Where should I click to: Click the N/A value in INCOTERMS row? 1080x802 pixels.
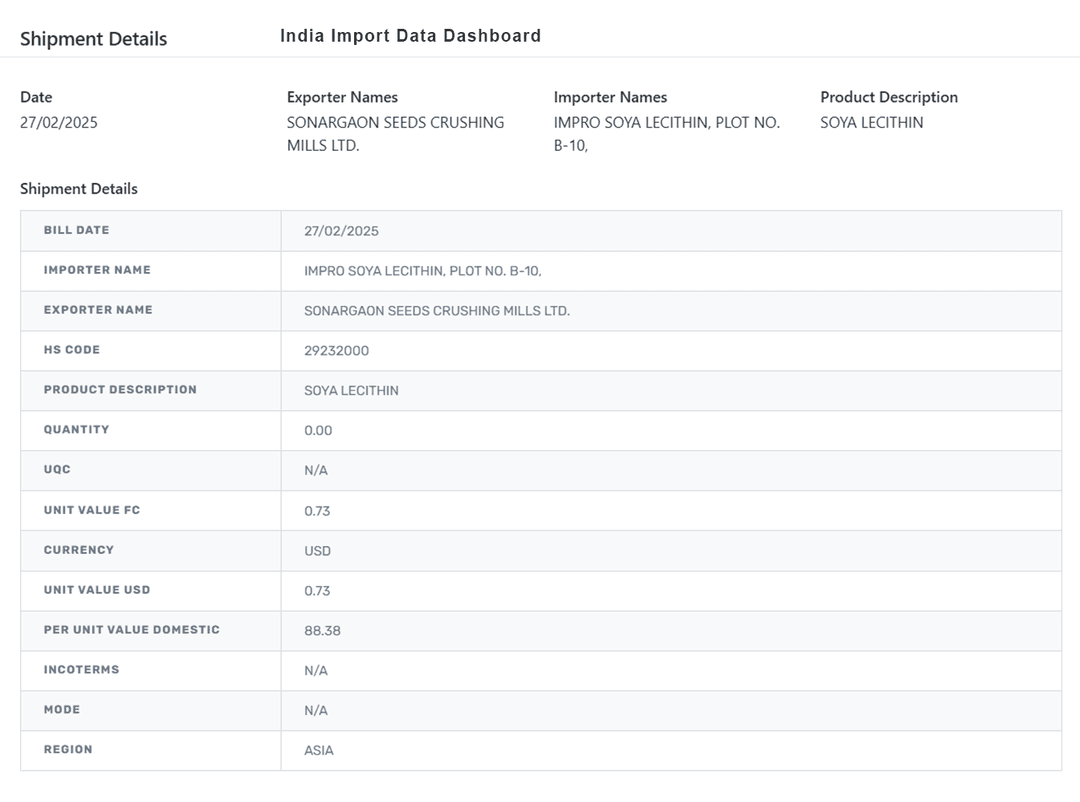click(x=316, y=671)
